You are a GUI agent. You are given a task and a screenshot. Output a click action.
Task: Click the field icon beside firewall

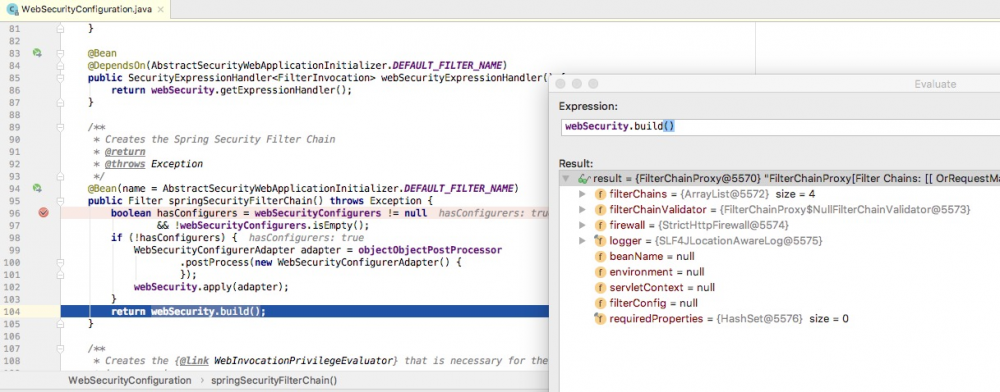pyautogui.click(x=600, y=225)
